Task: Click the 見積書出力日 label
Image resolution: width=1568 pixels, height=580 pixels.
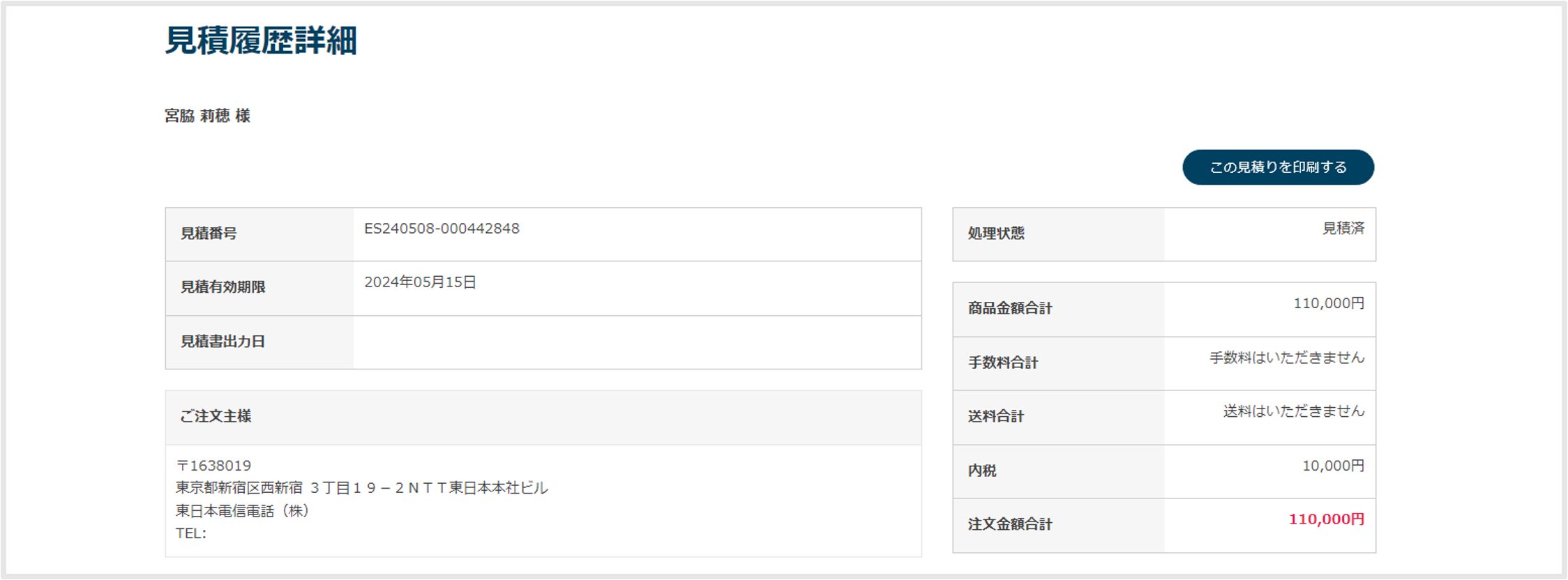Action: tap(223, 342)
